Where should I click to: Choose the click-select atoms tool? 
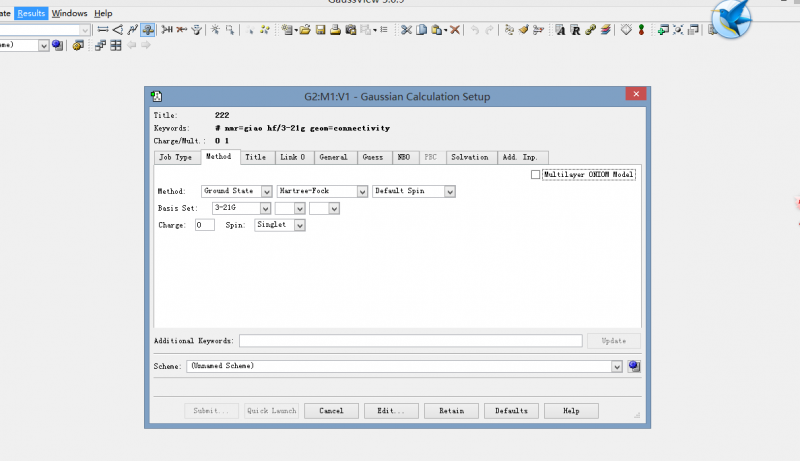point(215,30)
